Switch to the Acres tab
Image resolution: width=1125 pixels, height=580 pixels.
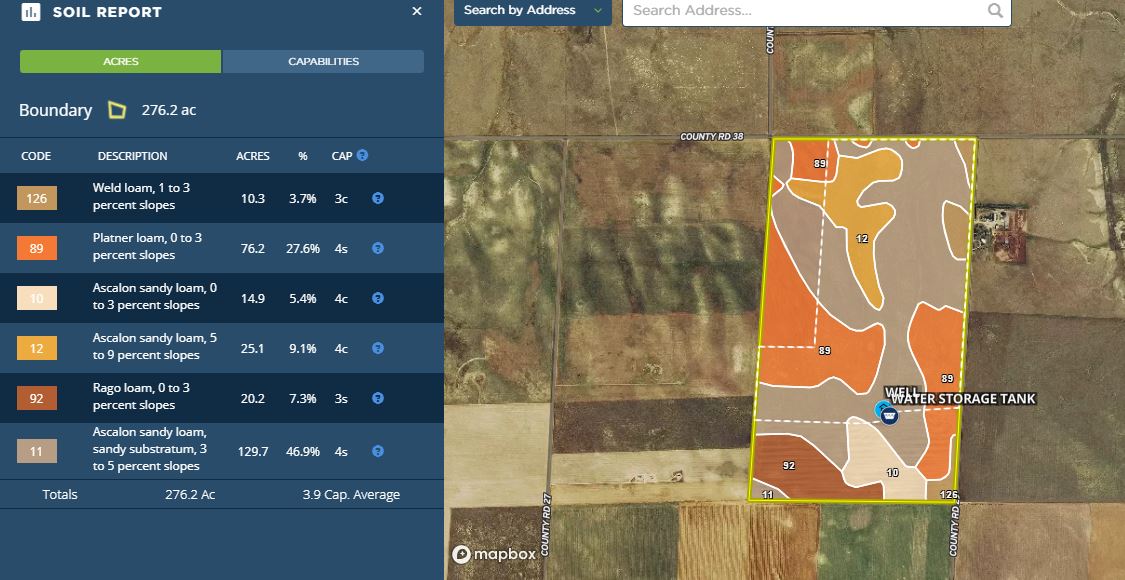[120, 61]
